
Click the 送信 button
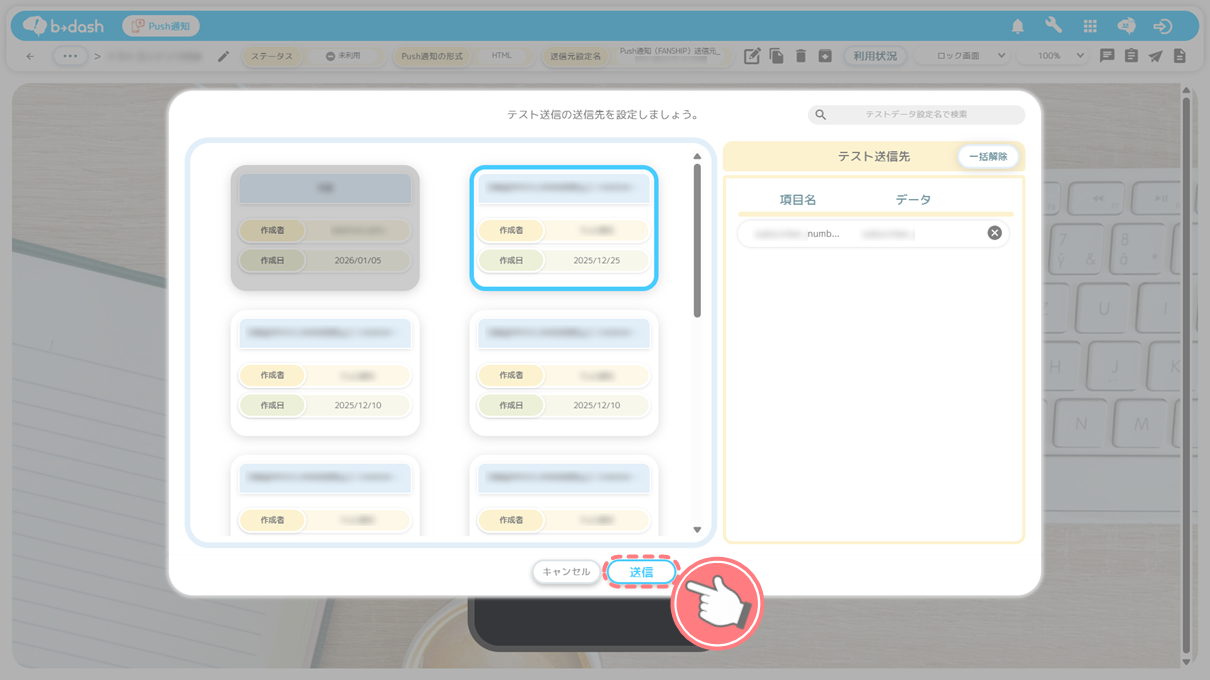pyautogui.click(x=641, y=572)
